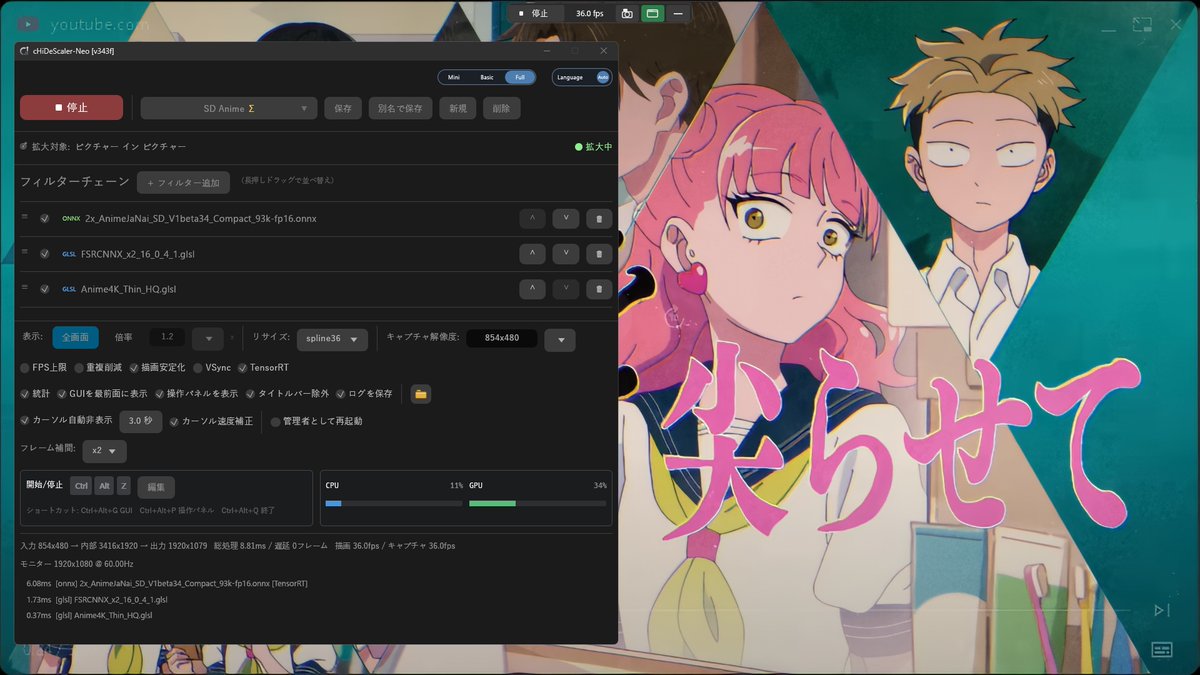1200x675 pixels.
Task: Move the 2x_AnimeJaNai filter down
Action: tap(566, 218)
